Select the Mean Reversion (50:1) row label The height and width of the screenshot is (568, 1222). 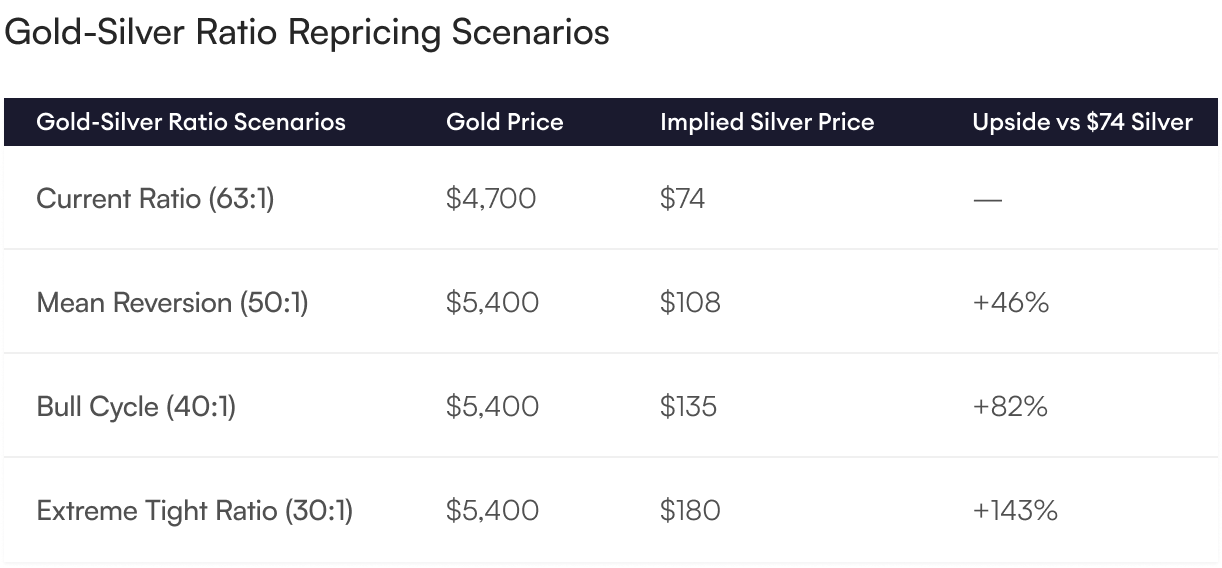tap(172, 302)
